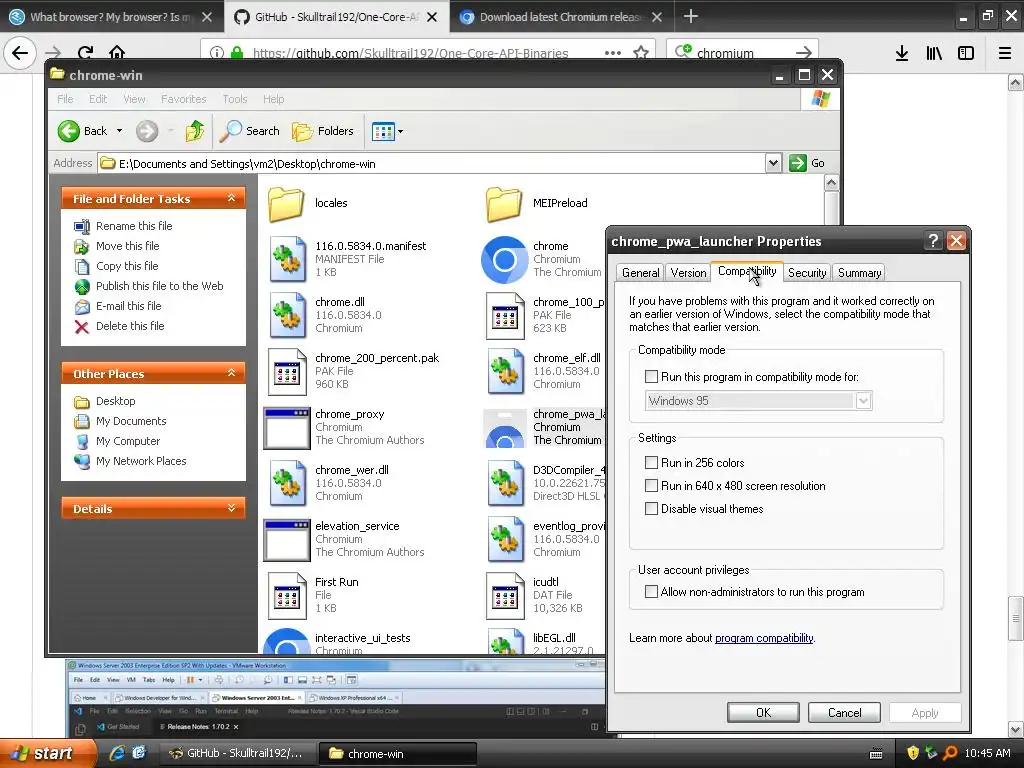
Task: Click Firefox home icon
Action: coord(117,52)
